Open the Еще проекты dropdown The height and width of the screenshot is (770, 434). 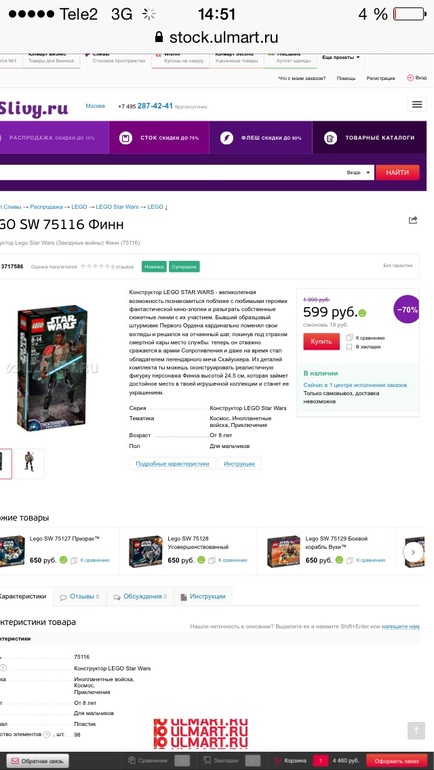341,57
